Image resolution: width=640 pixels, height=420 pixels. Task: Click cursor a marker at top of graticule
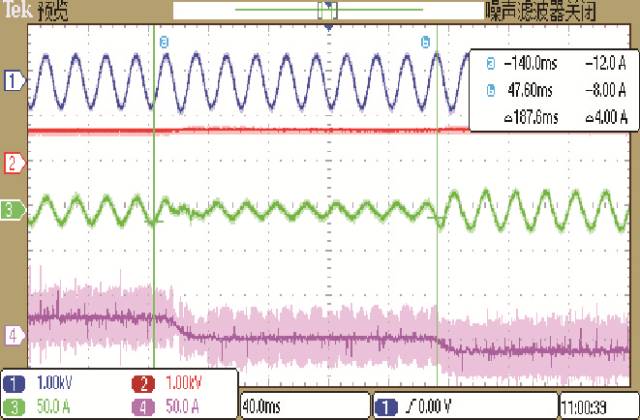pyautogui.click(x=165, y=41)
